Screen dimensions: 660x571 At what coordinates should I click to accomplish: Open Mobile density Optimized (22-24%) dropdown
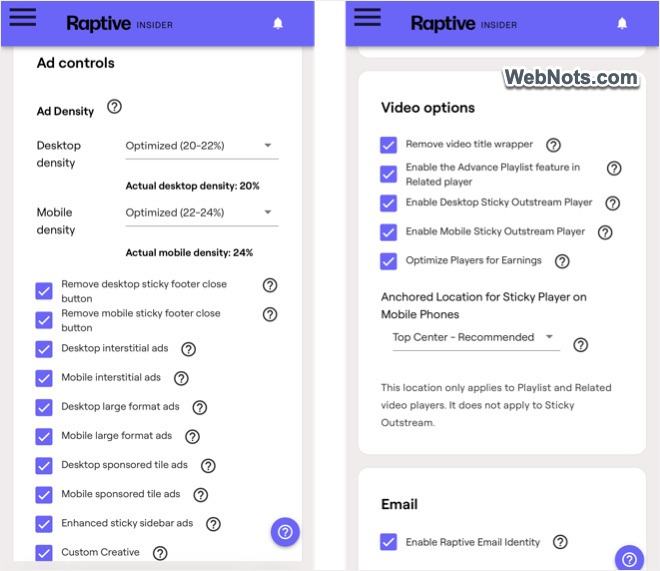[x=202, y=213]
